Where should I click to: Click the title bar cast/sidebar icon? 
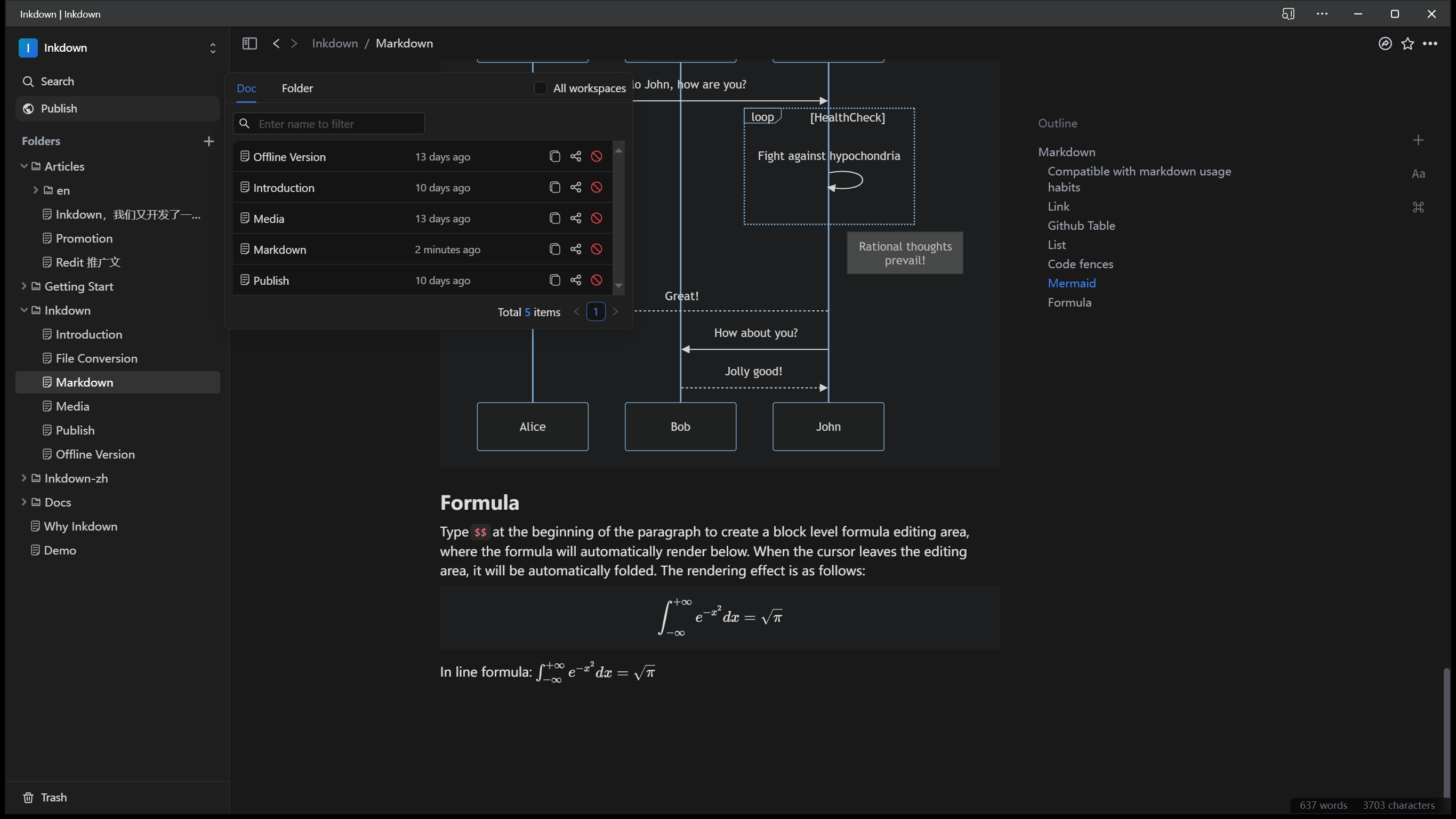(1288, 13)
